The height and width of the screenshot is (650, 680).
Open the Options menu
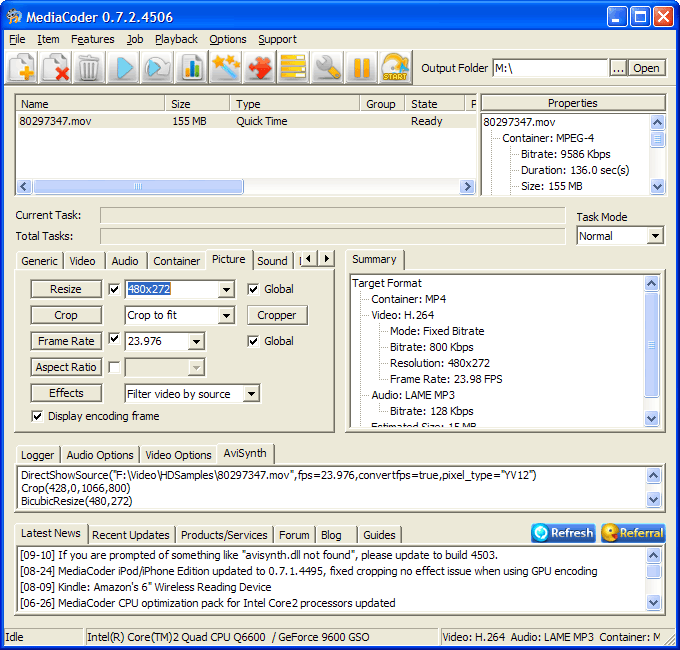point(228,39)
